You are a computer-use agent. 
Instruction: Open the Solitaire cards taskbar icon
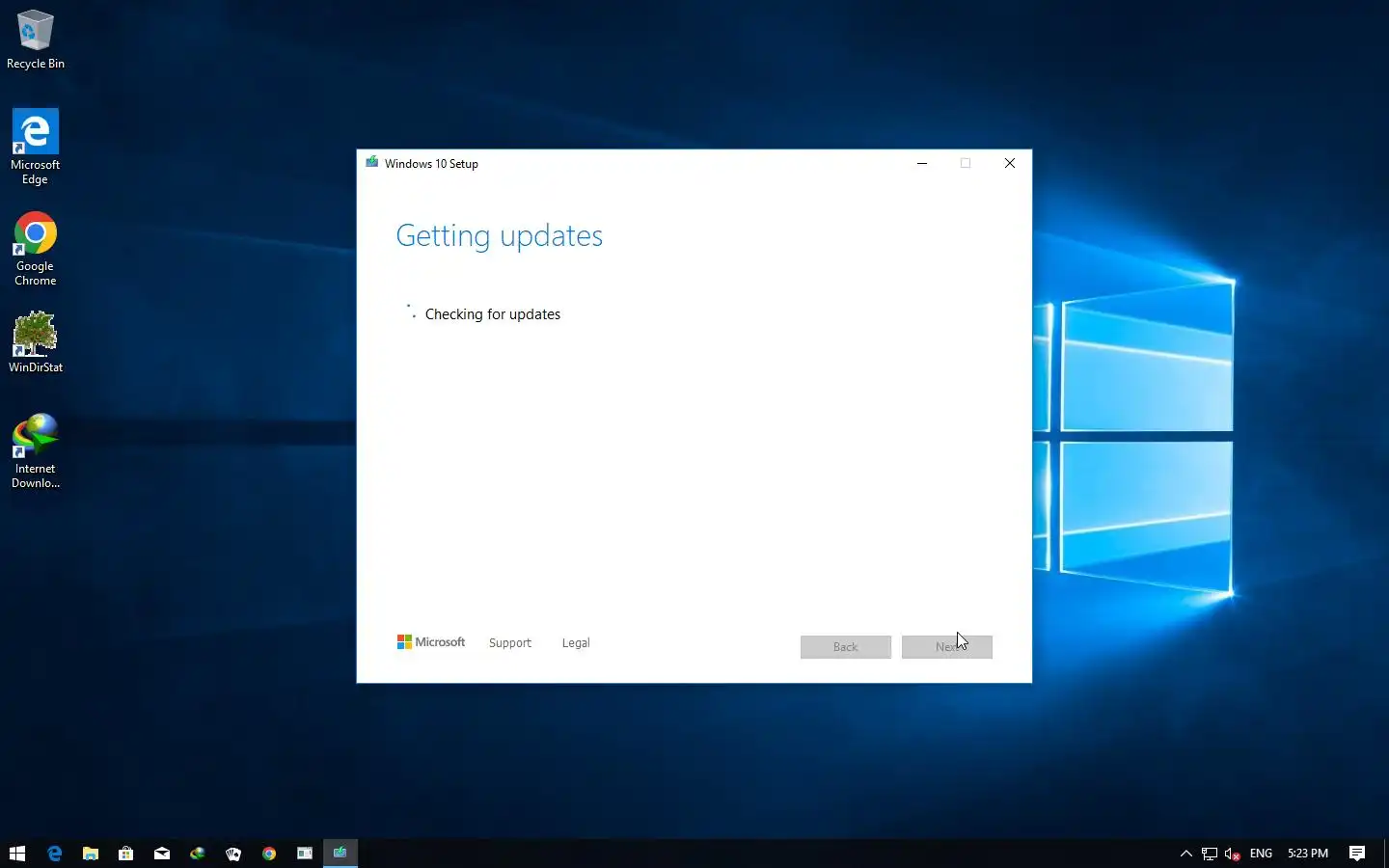click(x=233, y=854)
